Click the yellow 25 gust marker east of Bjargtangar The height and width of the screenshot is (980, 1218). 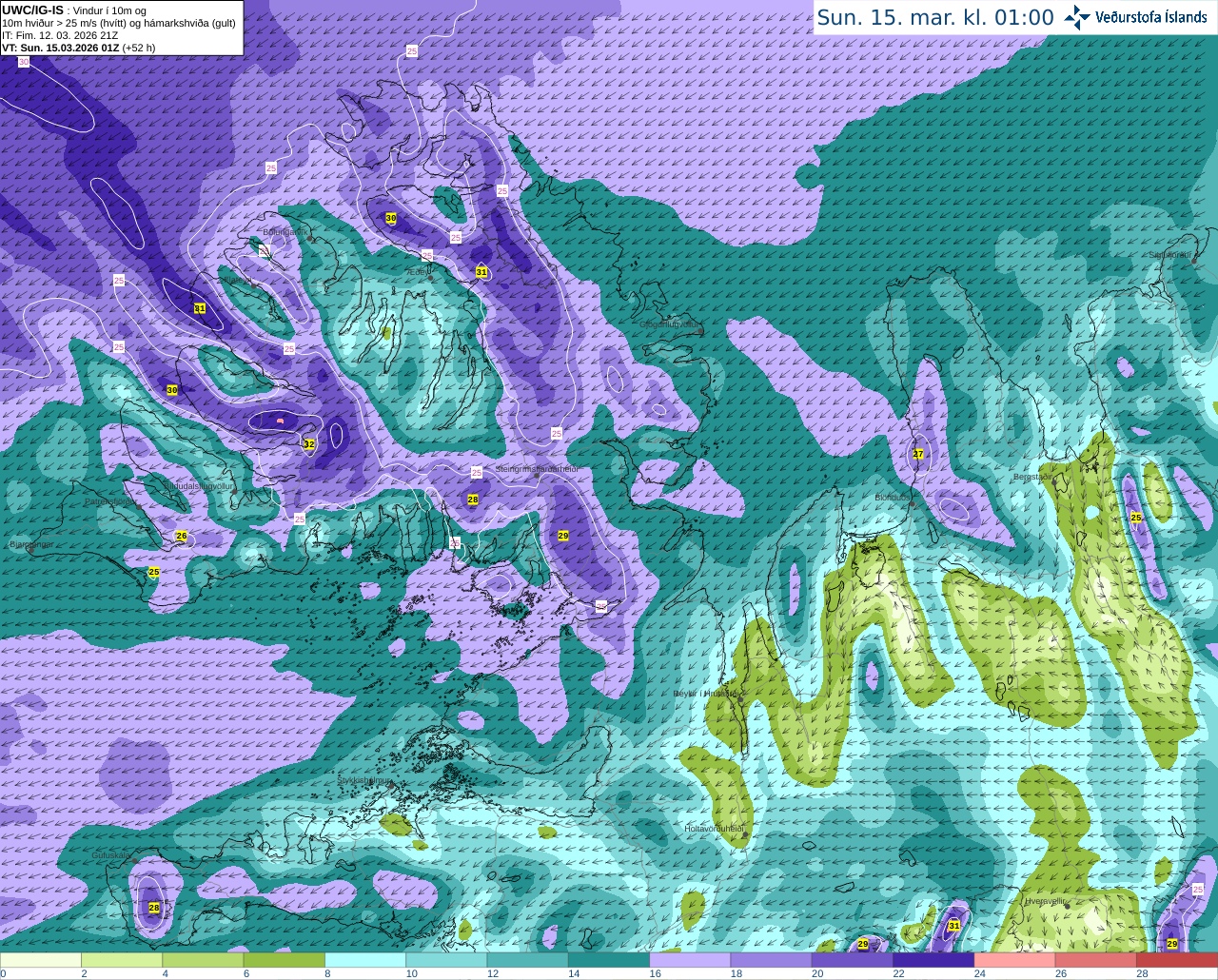click(x=154, y=572)
